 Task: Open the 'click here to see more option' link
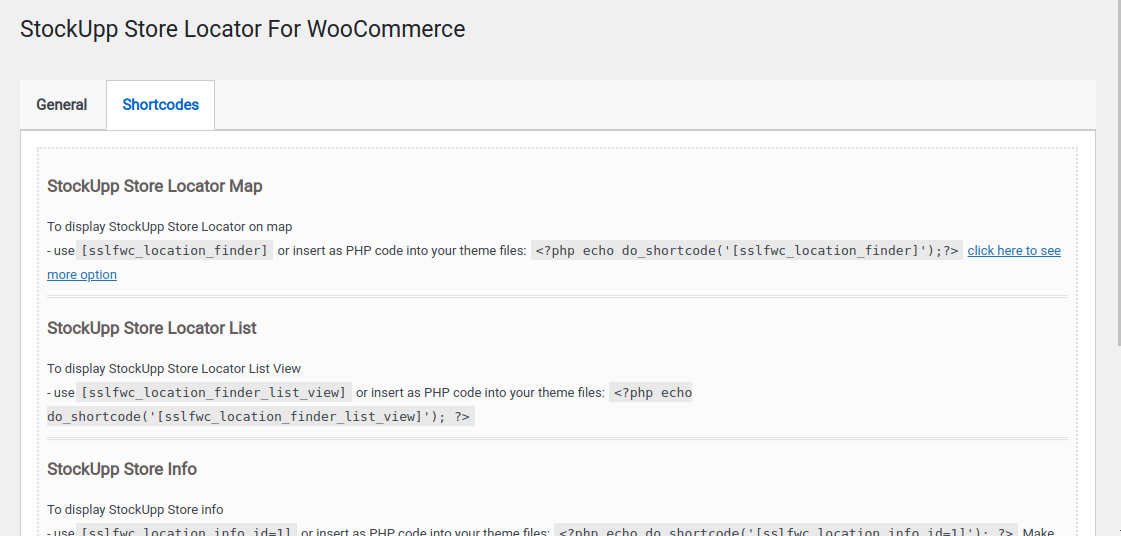[1013, 251]
